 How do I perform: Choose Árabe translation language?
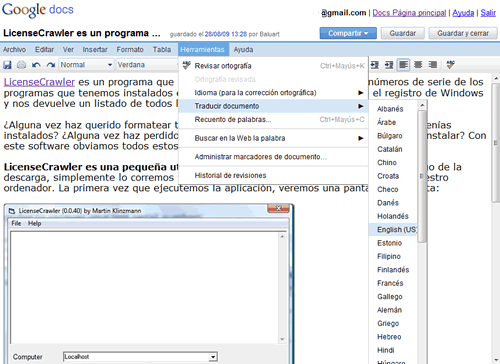pyautogui.click(x=393, y=122)
